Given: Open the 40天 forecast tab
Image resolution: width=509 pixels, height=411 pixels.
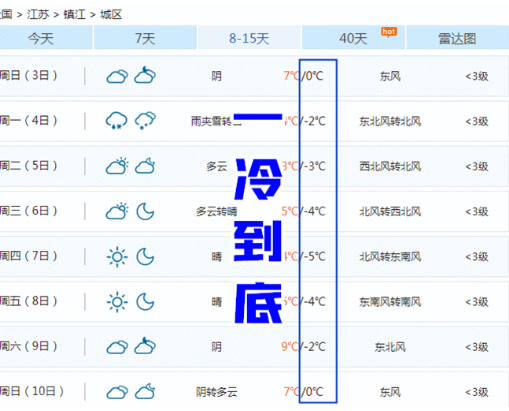Looking at the screenshot, I should (x=353, y=38).
